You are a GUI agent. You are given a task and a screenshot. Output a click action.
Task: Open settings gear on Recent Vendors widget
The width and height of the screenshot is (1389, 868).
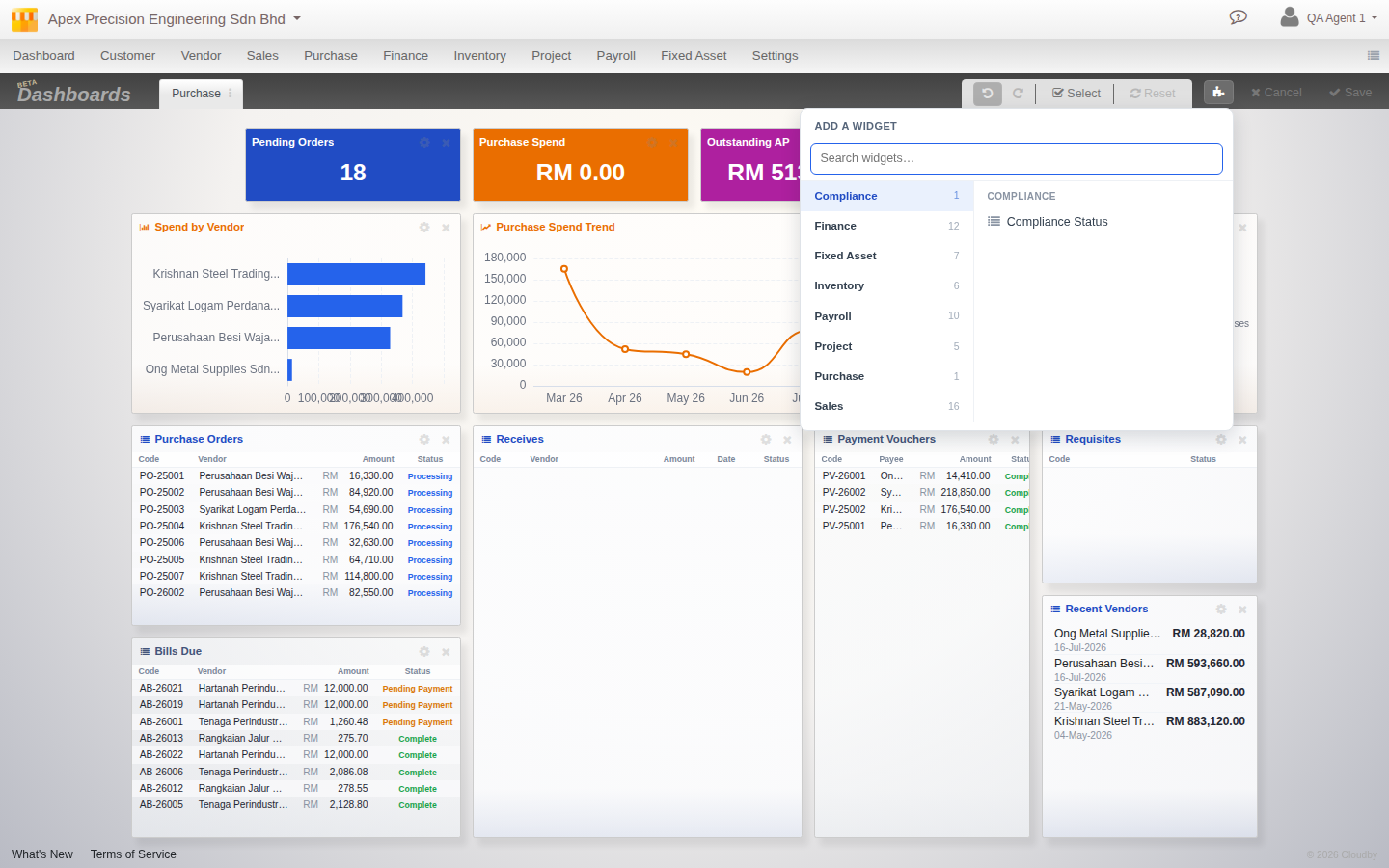pyautogui.click(x=1221, y=610)
